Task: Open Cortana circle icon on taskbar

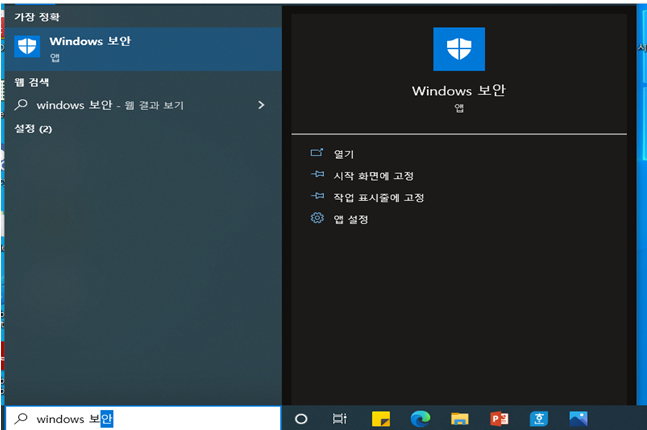Action: tap(301, 419)
